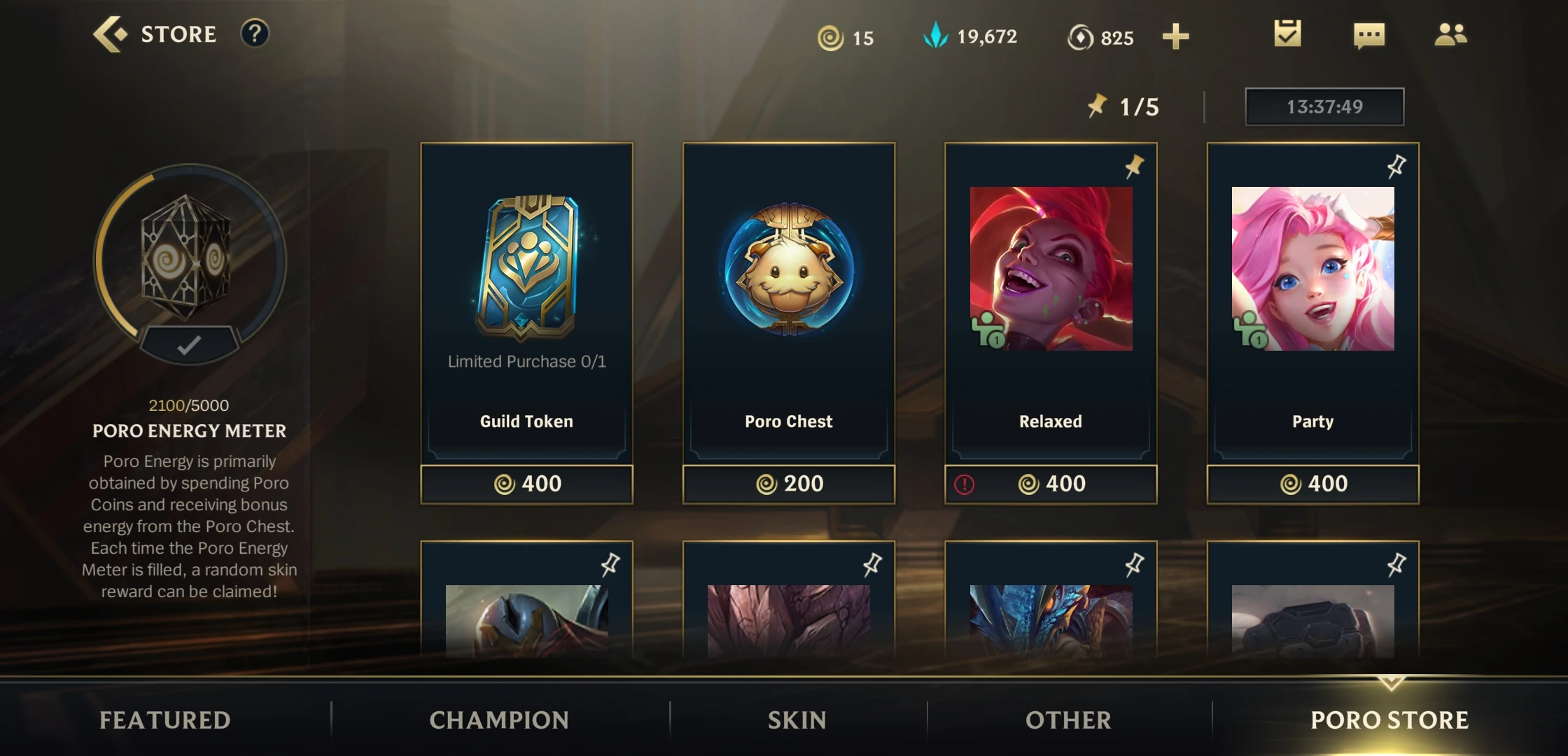Buy Guild Token for 400 coins

(x=527, y=484)
